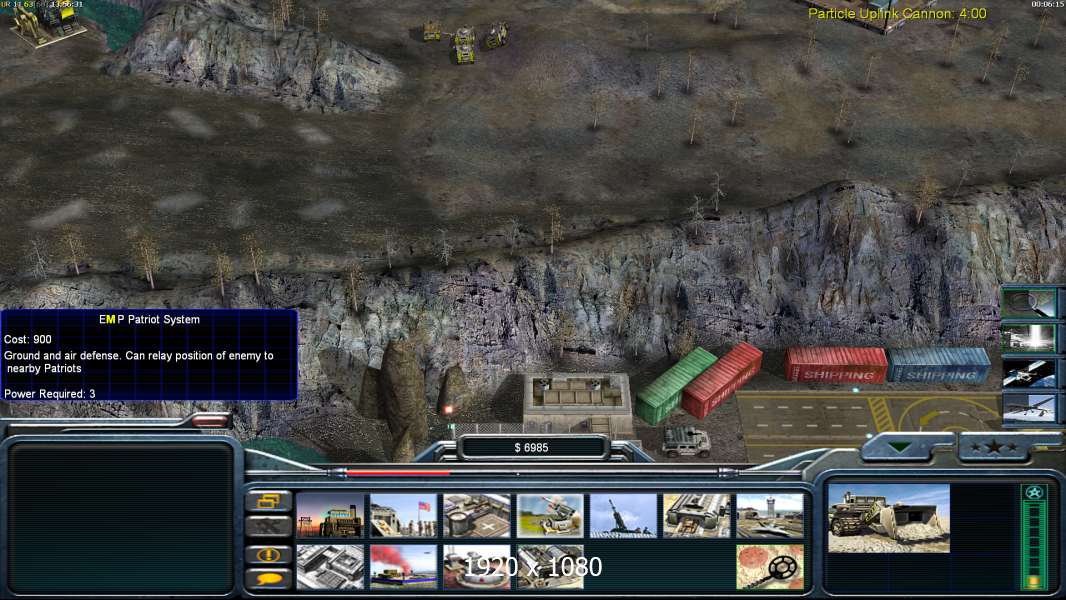Click the green veterancy experience bar
1066x600 pixels.
1033,546
